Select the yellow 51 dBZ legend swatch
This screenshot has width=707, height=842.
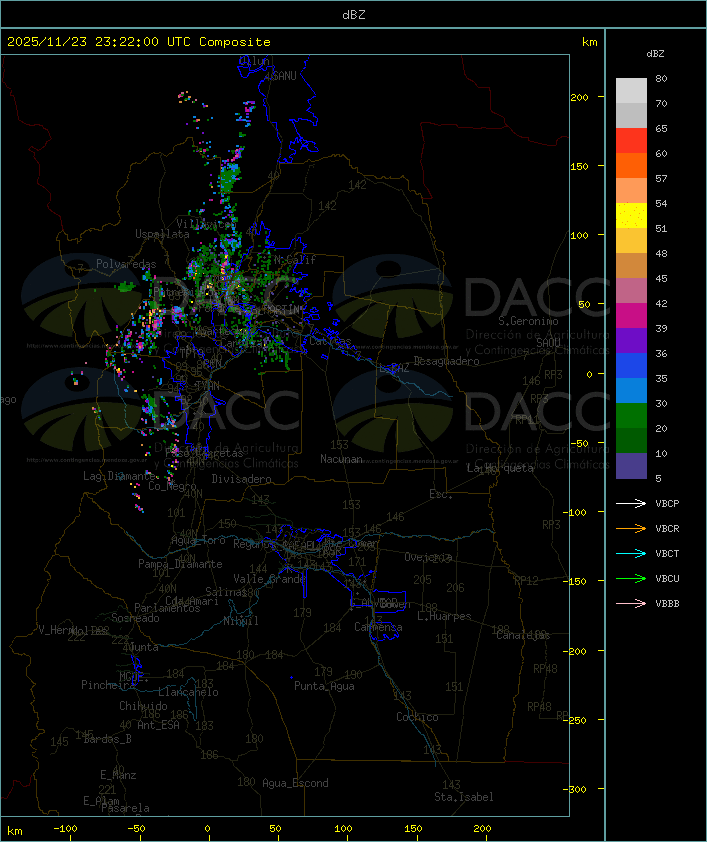tap(631, 216)
